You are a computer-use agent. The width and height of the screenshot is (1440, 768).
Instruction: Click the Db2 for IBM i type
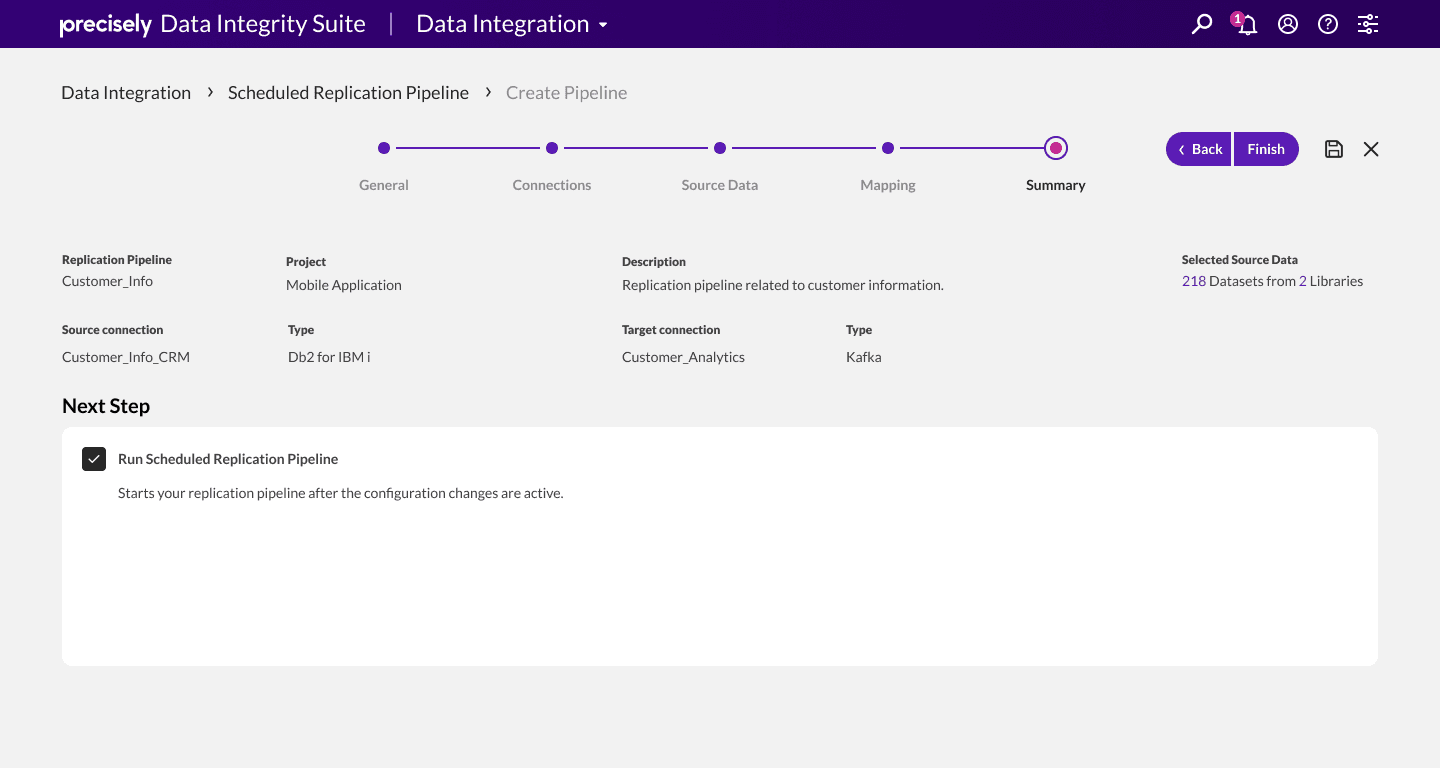tap(329, 357)
